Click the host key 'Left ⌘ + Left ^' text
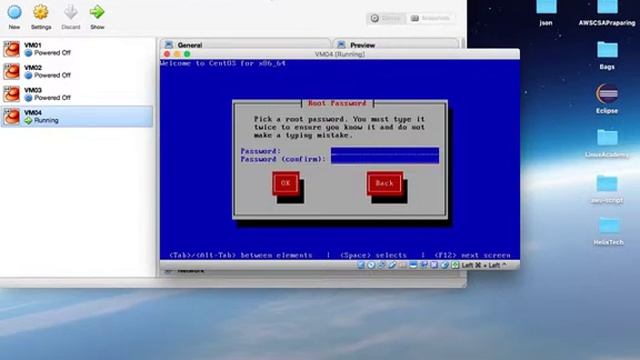 [484, 265]
